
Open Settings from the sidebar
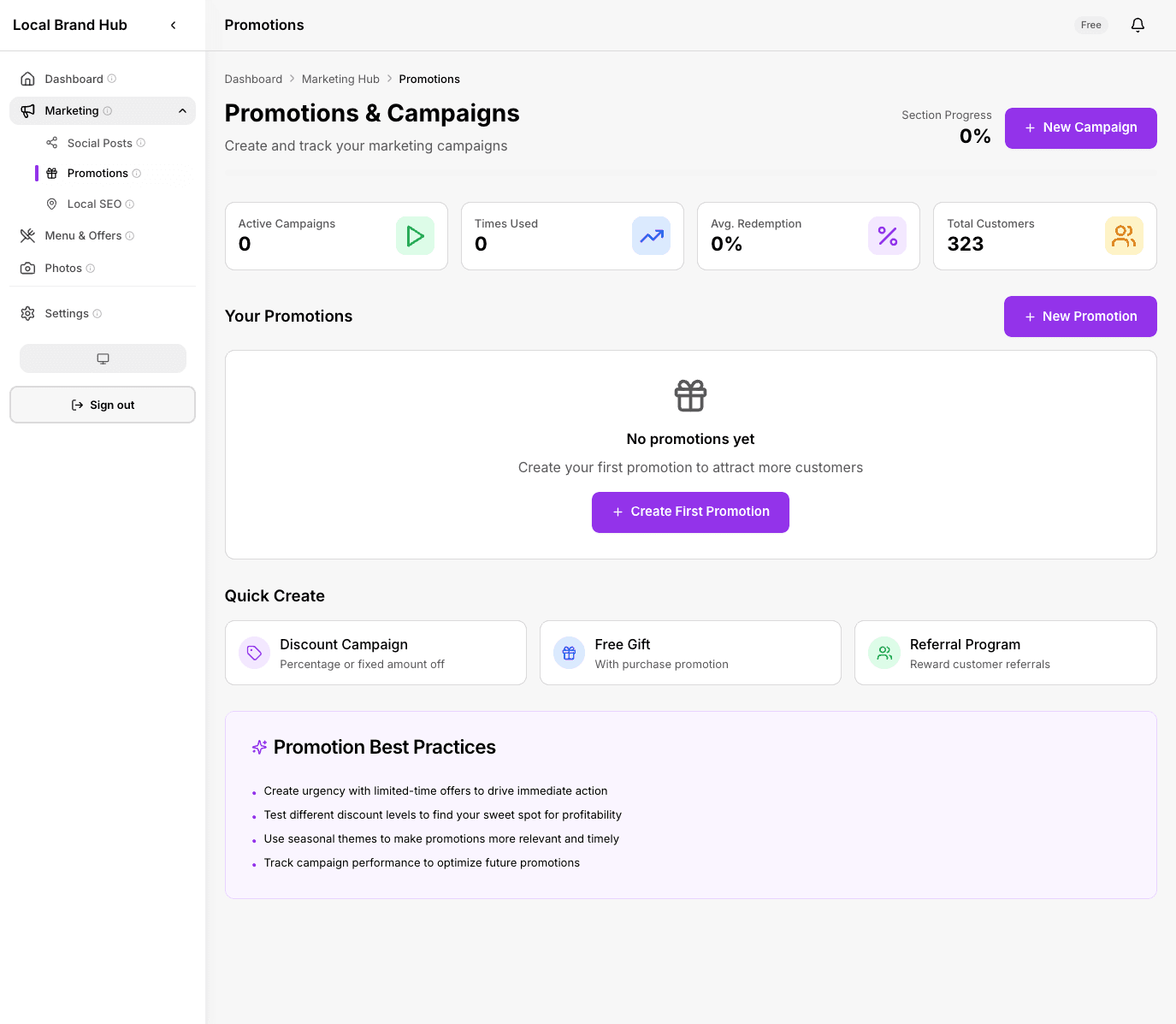click(67, 314)
